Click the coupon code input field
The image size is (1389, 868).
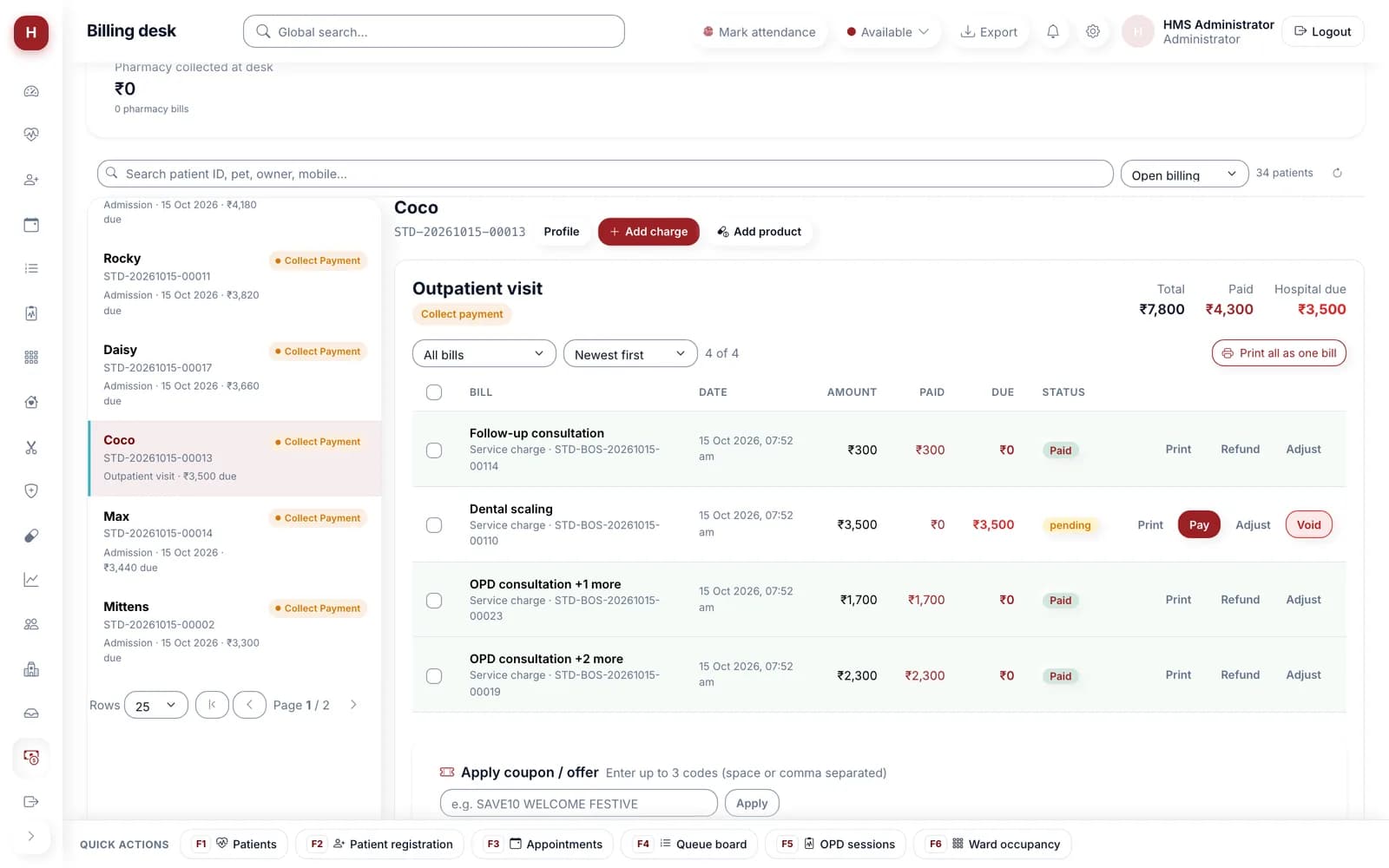point(579,804)
